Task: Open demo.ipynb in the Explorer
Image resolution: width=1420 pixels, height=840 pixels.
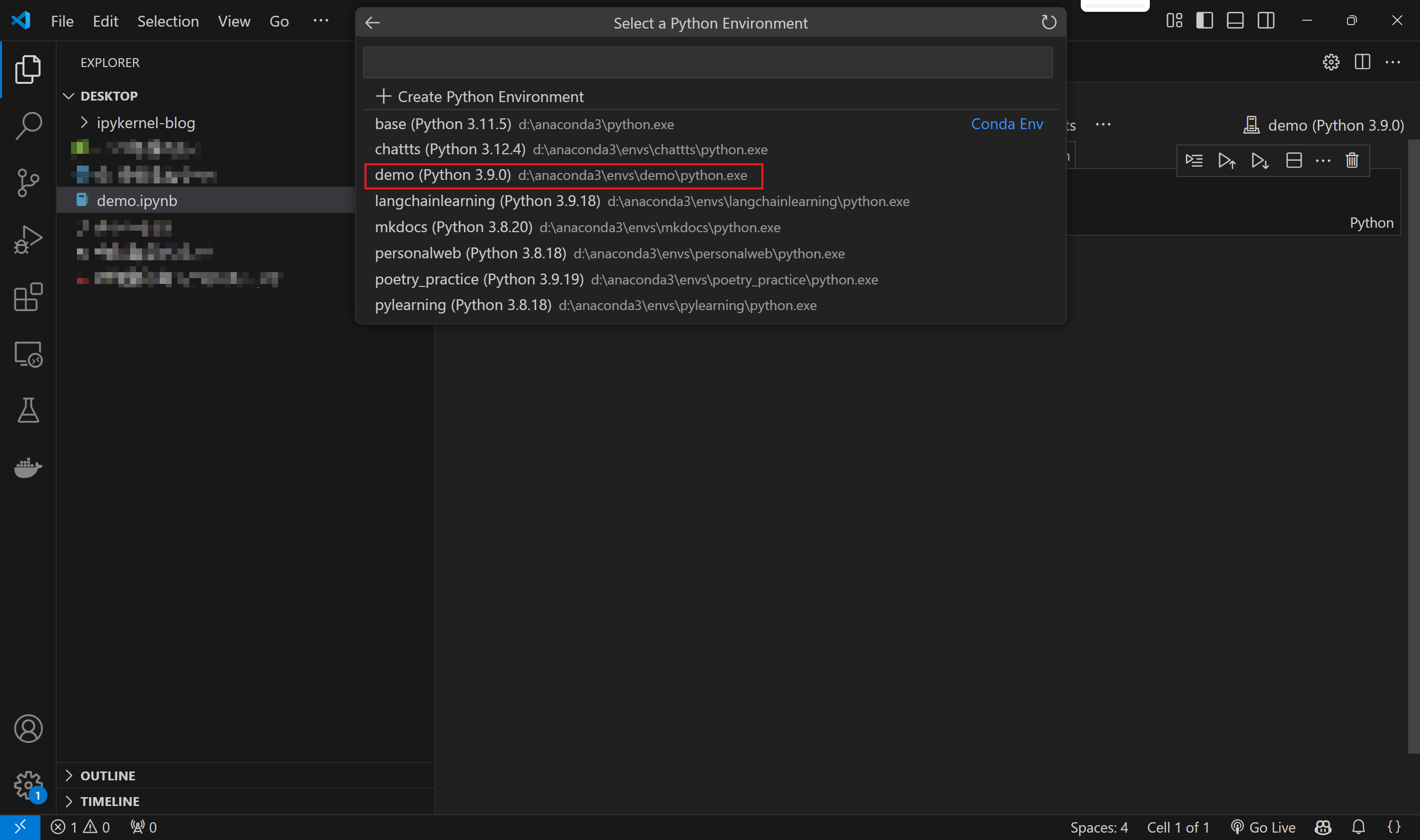Action: pos(137,200)
